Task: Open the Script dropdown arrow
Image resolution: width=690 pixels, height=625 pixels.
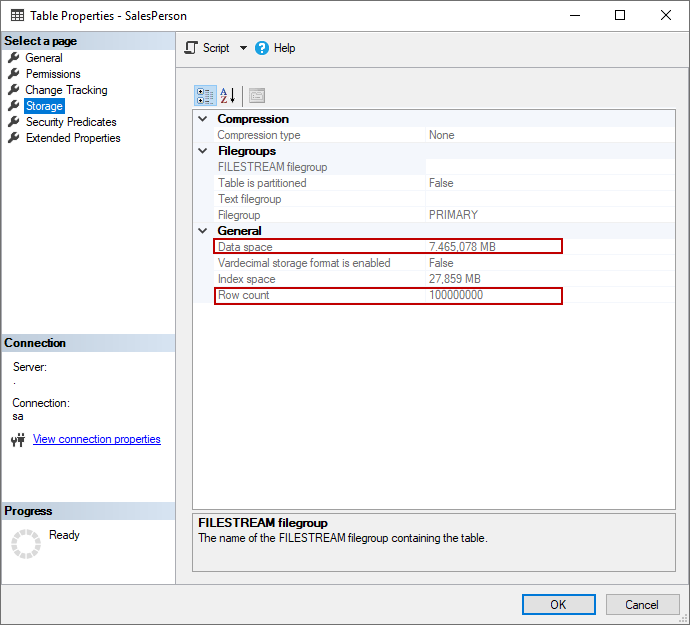Action: (243, 48)
